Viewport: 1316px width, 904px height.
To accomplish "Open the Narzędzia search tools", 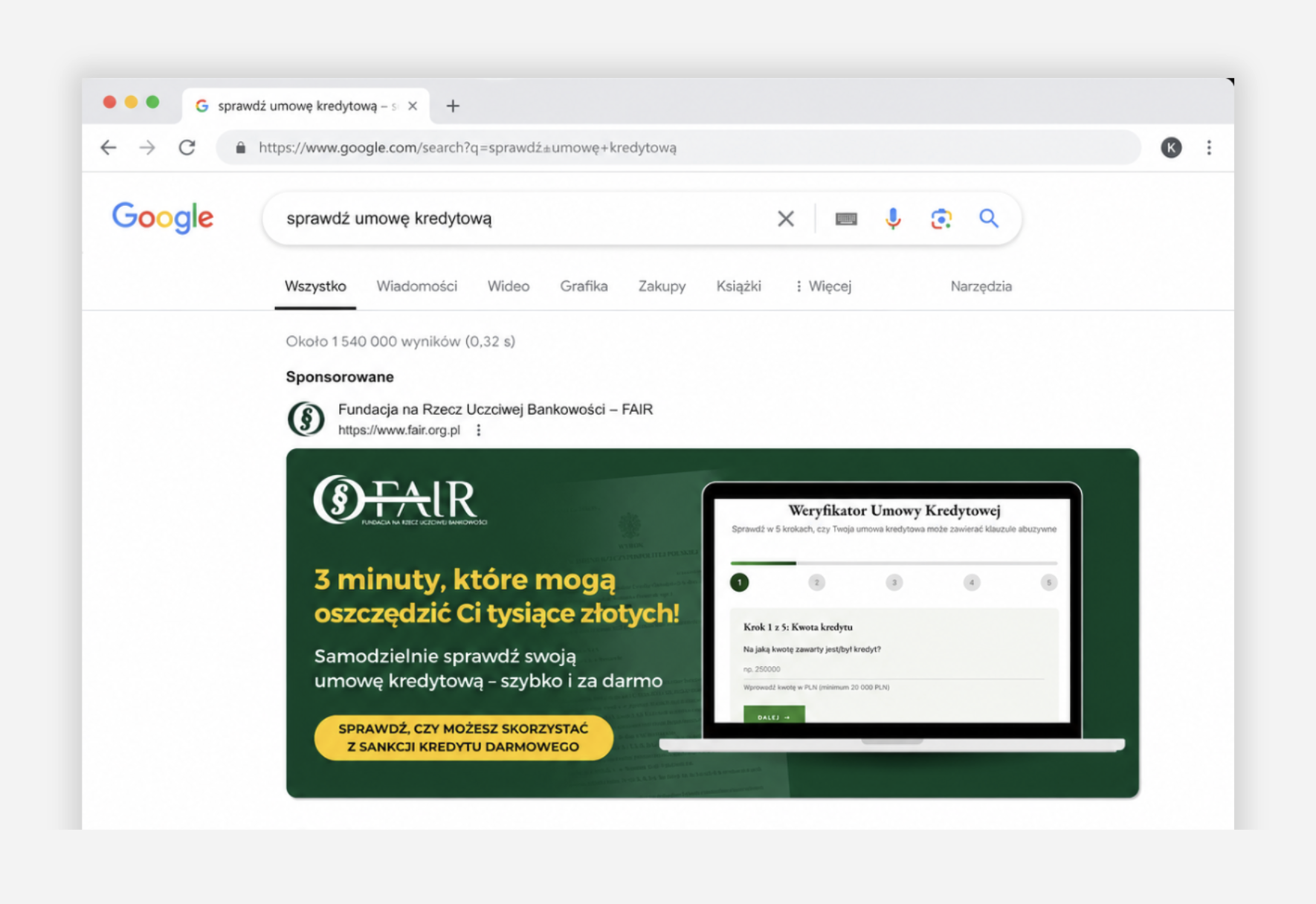I will click(981, 286).
